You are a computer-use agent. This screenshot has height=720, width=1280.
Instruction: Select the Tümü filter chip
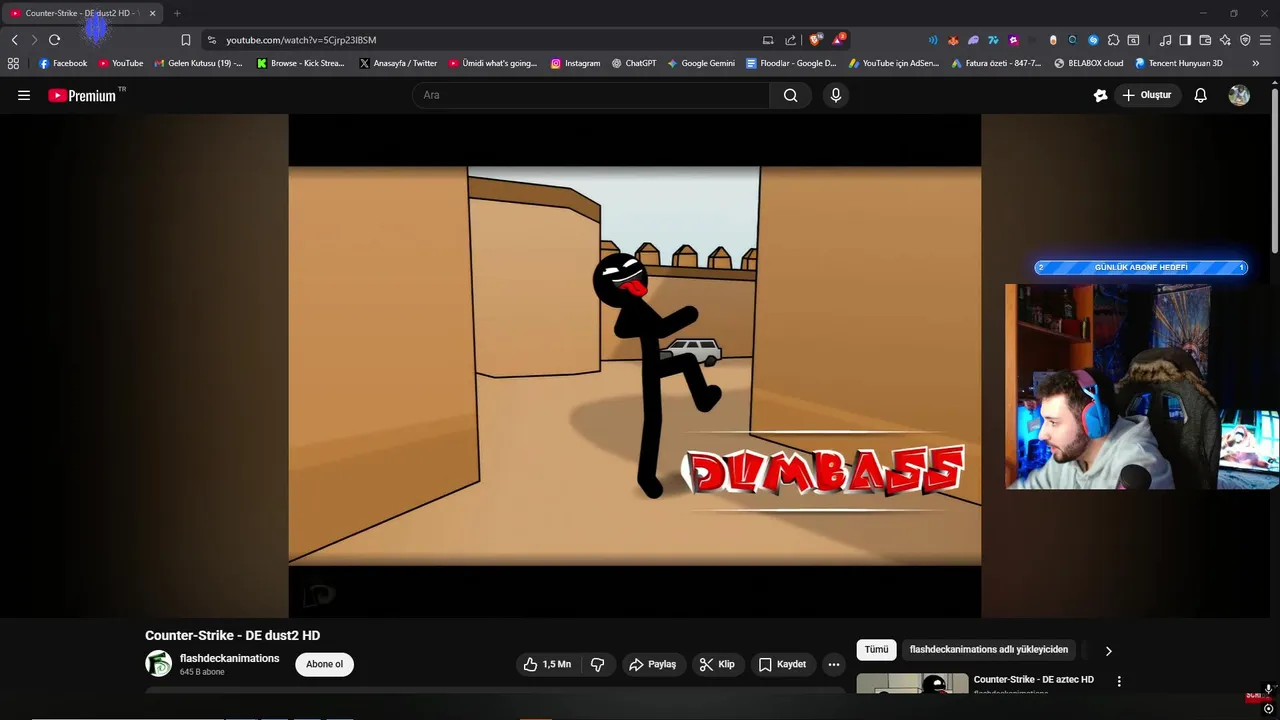(876, 650)
